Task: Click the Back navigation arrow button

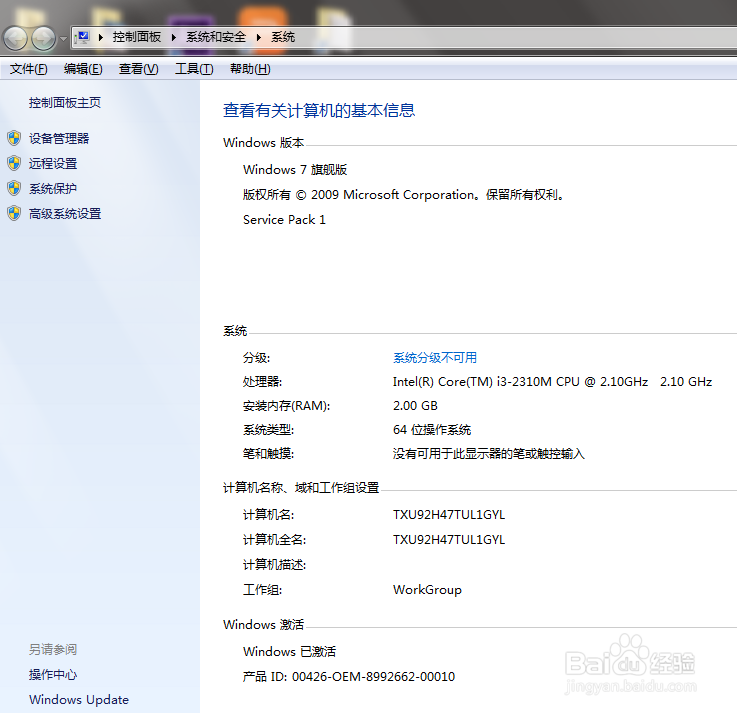Action: (16, 39)
